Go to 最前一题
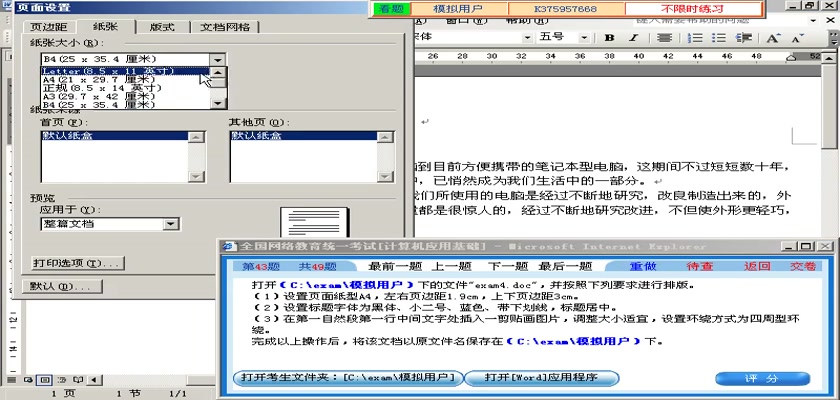The width and height of the screenshot is (840, 400). 395,267
